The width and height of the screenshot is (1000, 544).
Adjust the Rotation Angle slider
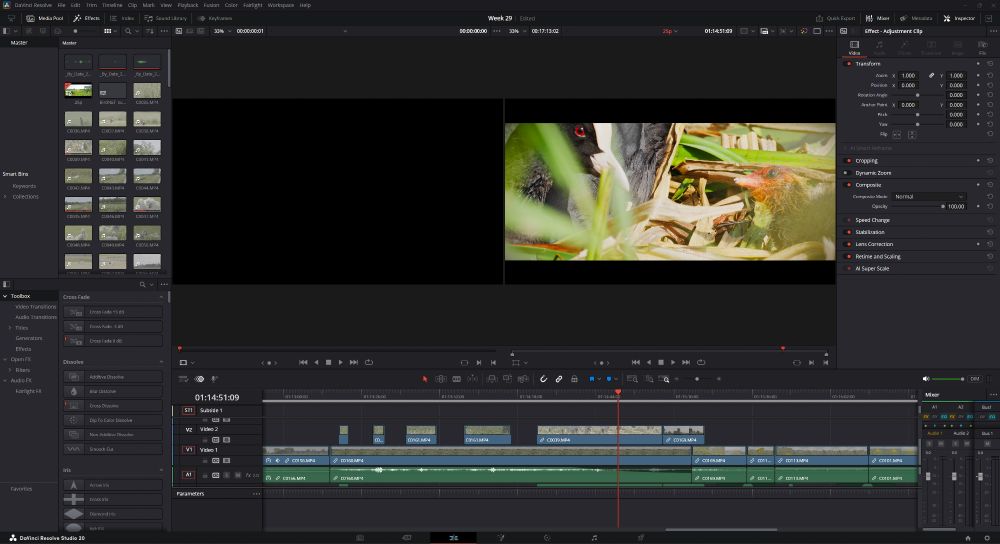pos(918,95)
